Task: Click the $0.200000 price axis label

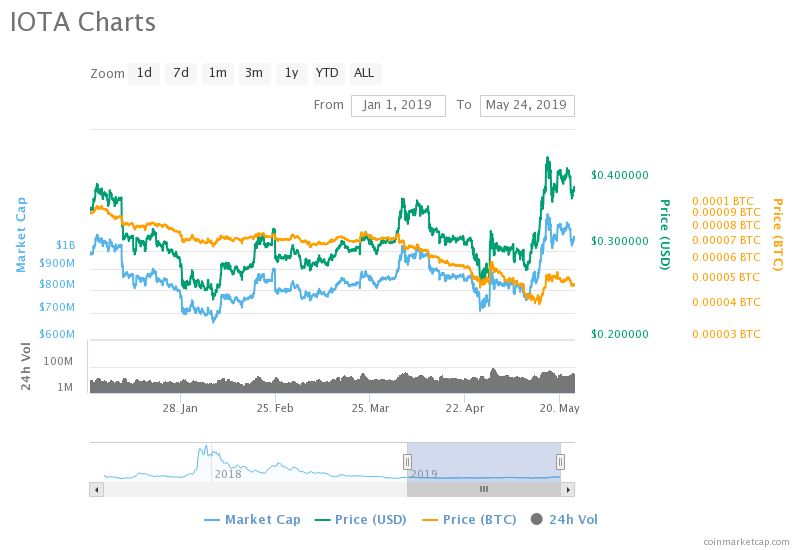Action: (620, 334)
